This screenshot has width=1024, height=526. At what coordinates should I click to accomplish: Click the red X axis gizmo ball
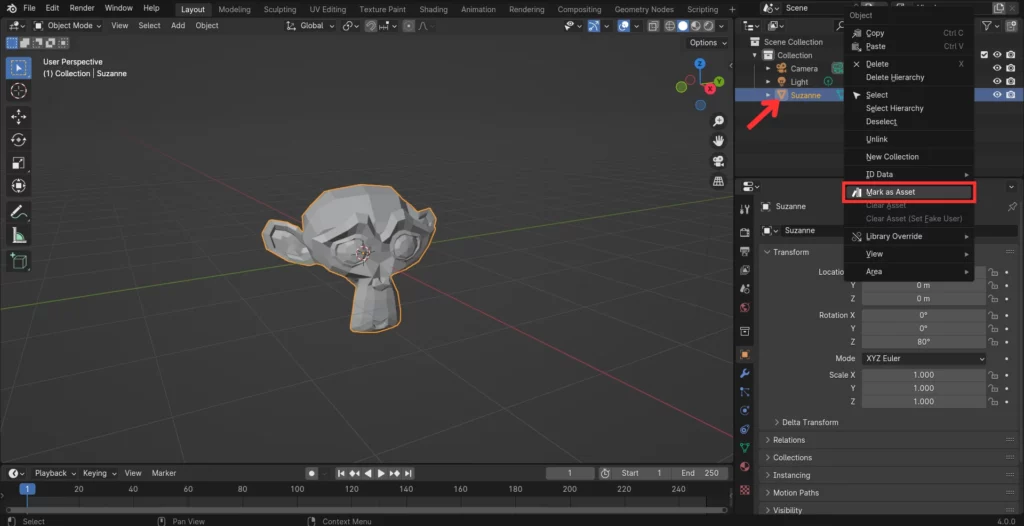click(x=710, y=89)
